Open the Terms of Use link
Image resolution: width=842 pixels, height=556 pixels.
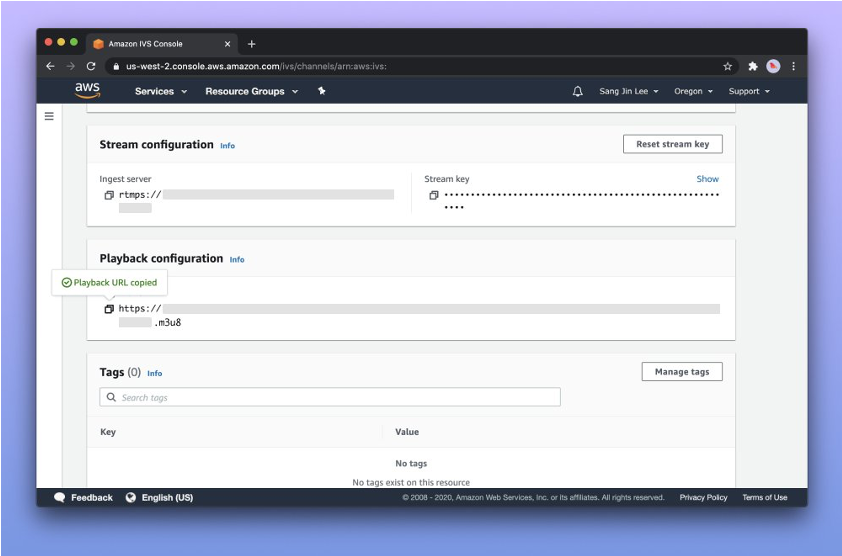click(x=765, y=497)
